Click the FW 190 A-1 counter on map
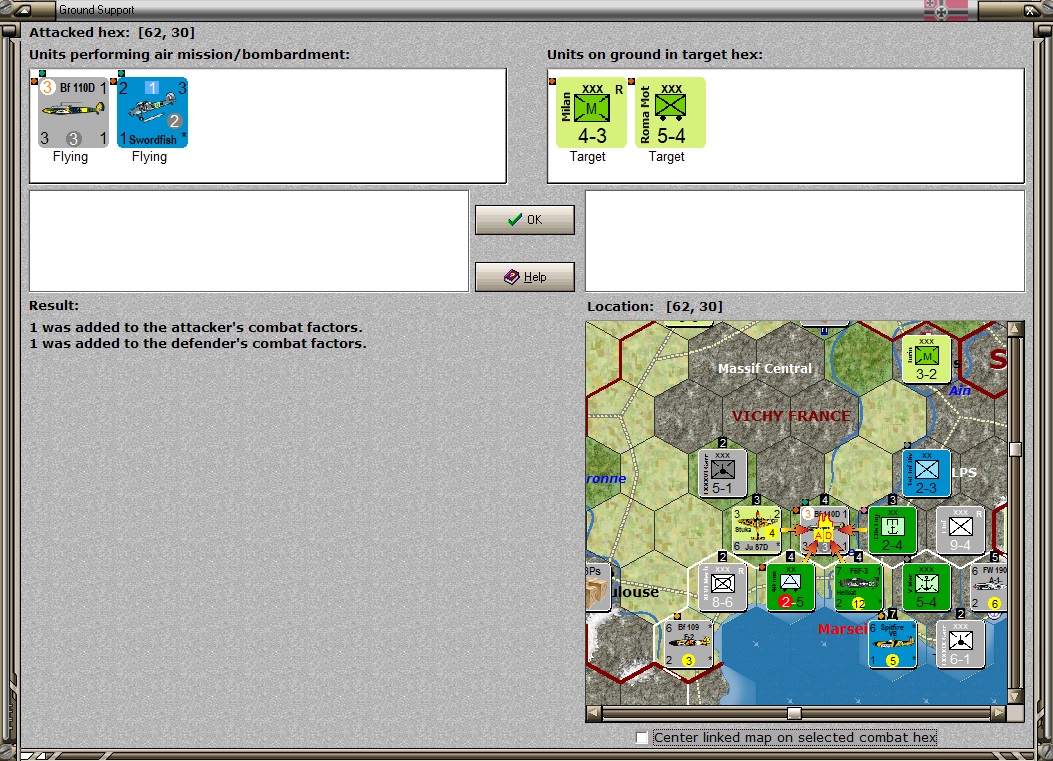This screenshot has height=761, width=1053. [989, 588]
